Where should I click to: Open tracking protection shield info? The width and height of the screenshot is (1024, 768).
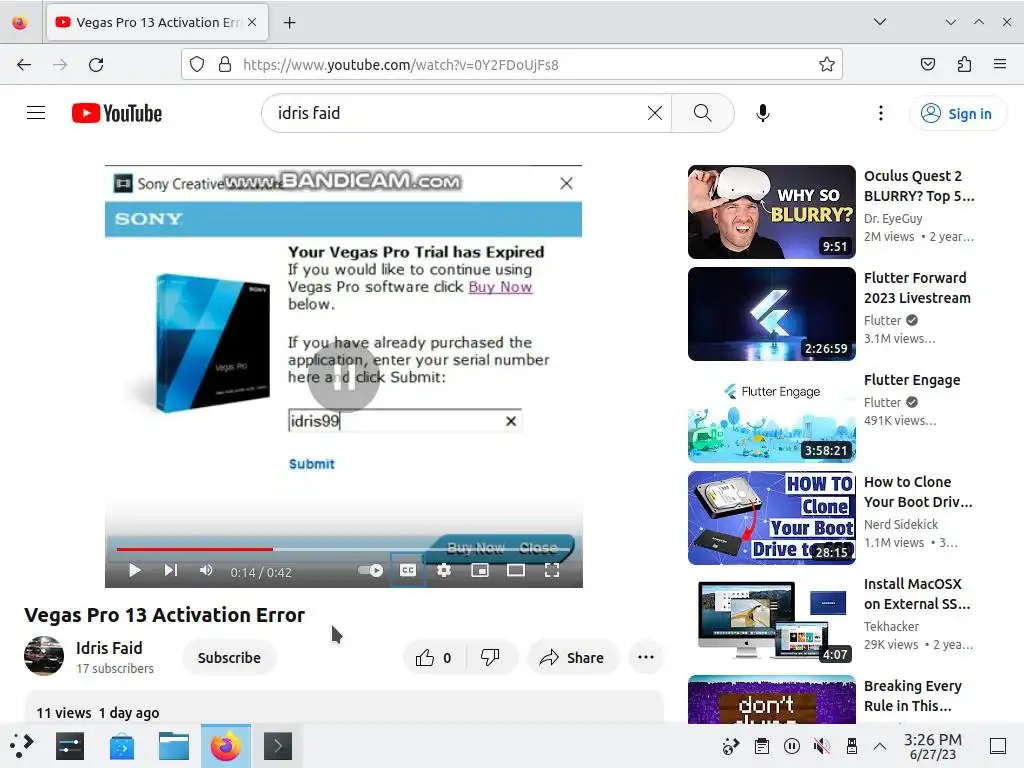(x=197, y=65)
